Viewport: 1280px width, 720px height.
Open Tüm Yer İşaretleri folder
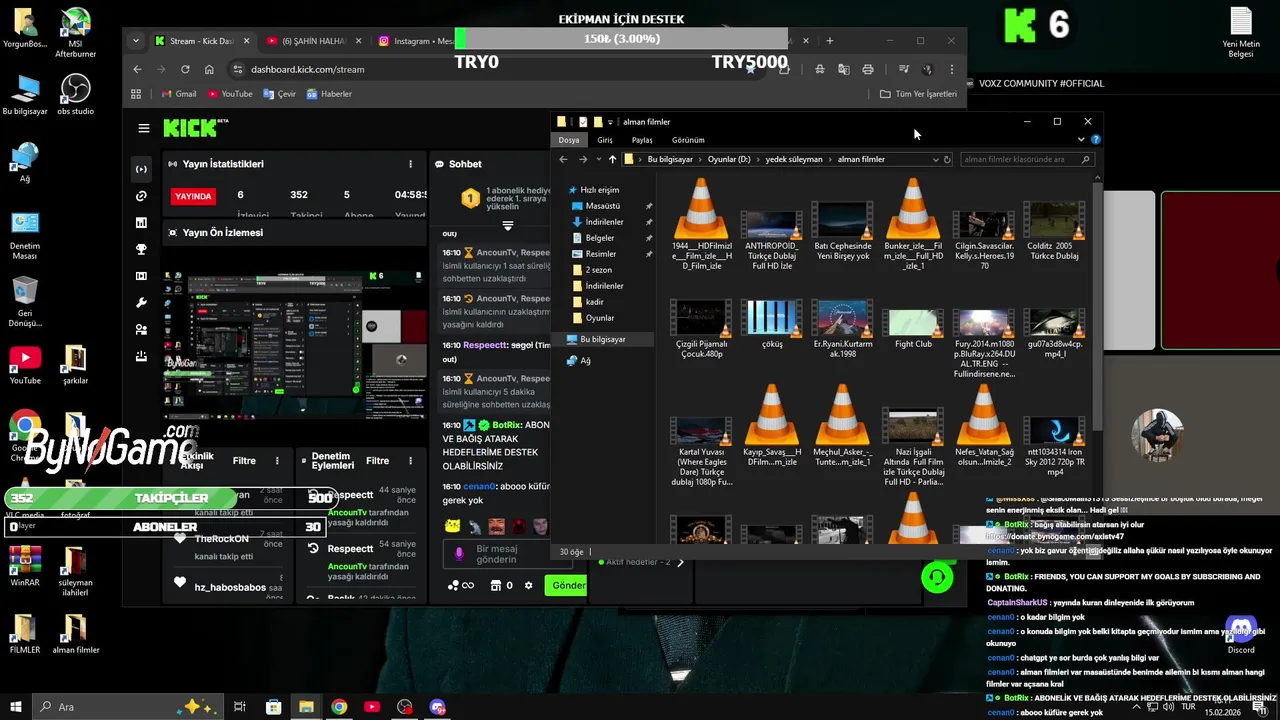click(x=918, y=94)
